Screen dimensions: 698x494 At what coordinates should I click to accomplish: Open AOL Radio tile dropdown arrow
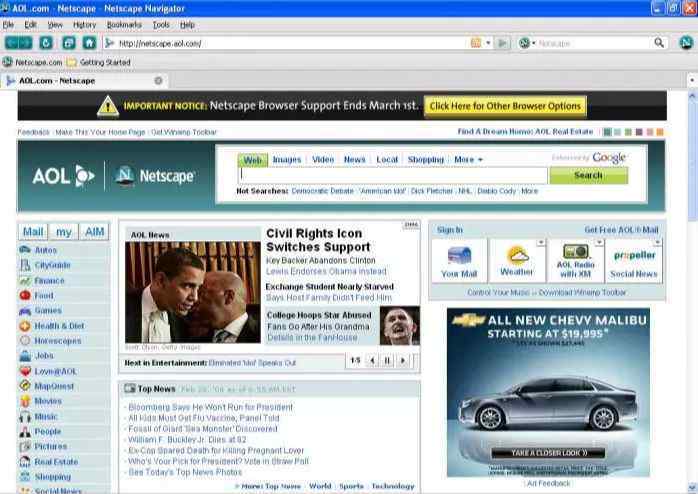[x=599, y=243]
